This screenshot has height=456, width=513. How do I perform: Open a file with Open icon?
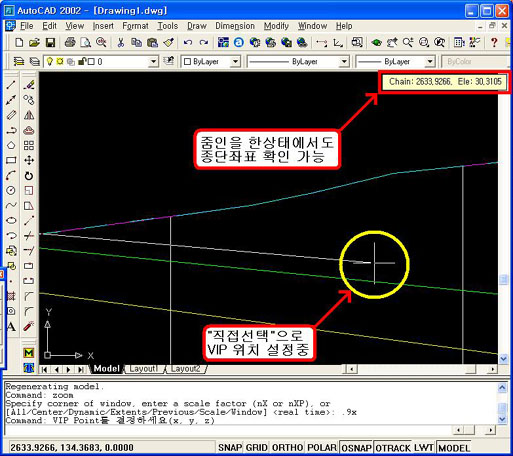pos(34,43)
